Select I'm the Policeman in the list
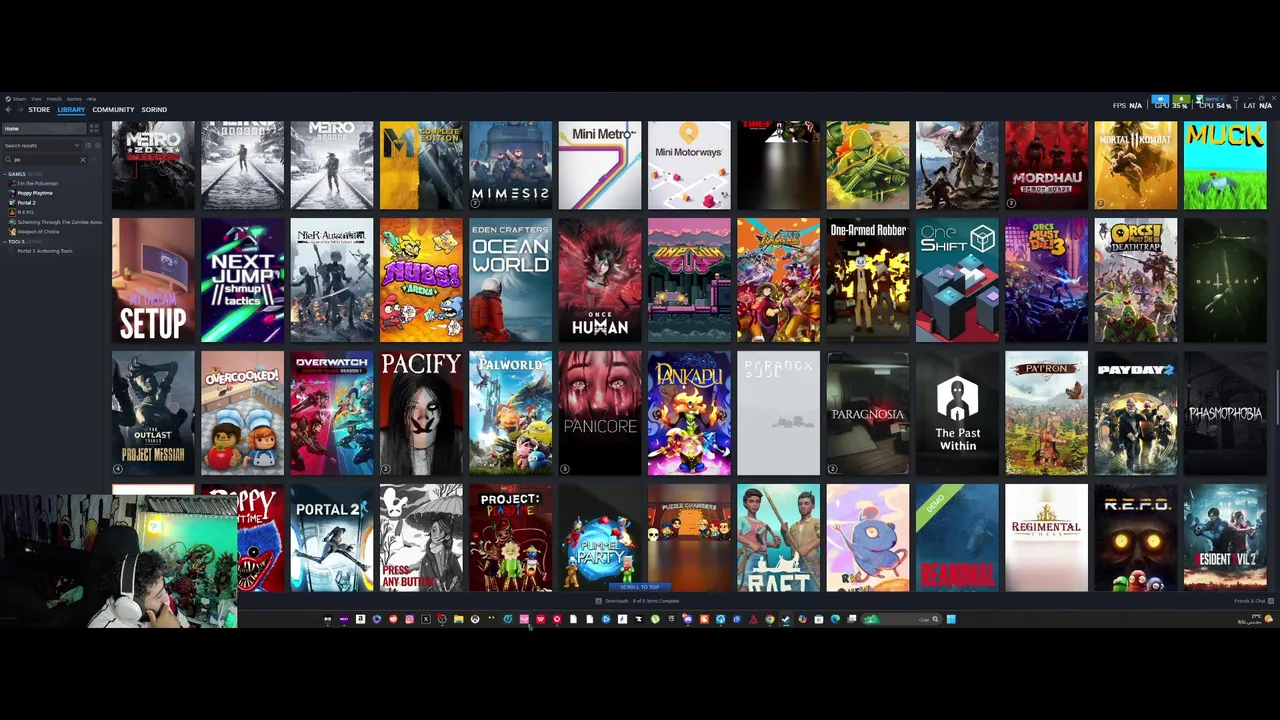The height and width of the screenshot is (720, 1280). pos(37,183)
